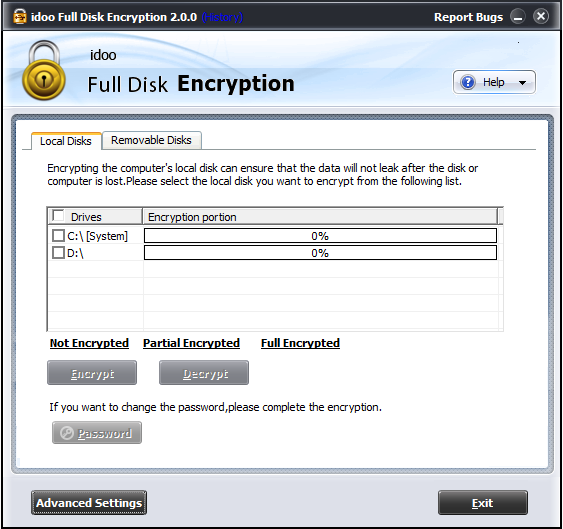The image size is (563, 529).
Task: Open Advanced Settings
Action: [x=89, y=502]
